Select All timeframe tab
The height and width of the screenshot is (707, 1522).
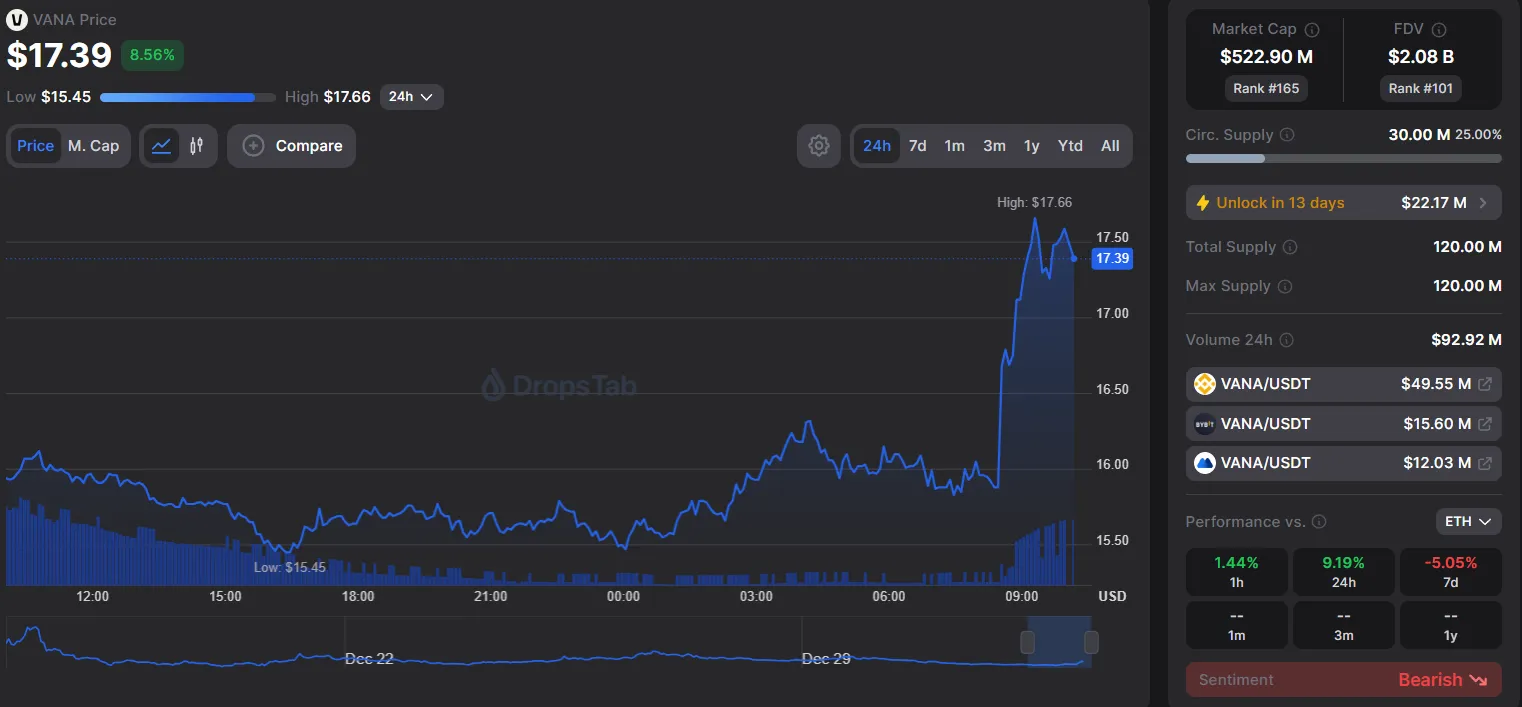pyautogui.click(x=1110, y=146)
